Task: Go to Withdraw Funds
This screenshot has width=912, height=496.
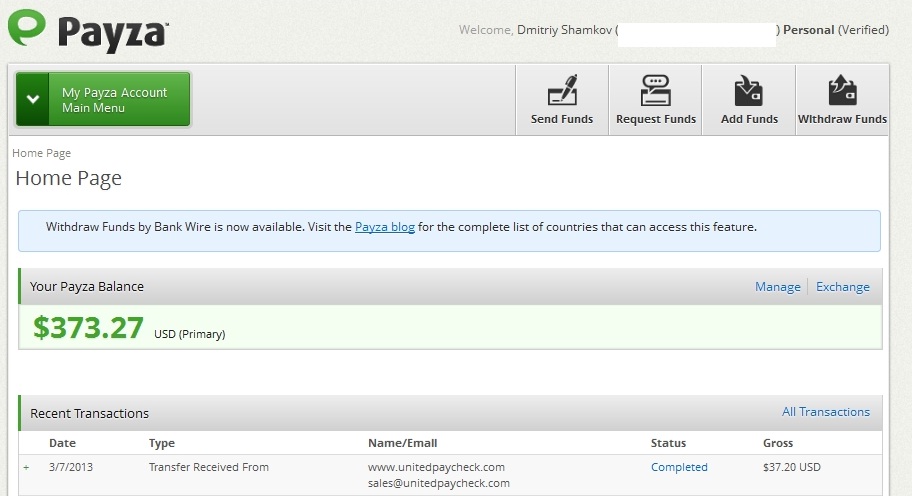Action: click(842, 100)
